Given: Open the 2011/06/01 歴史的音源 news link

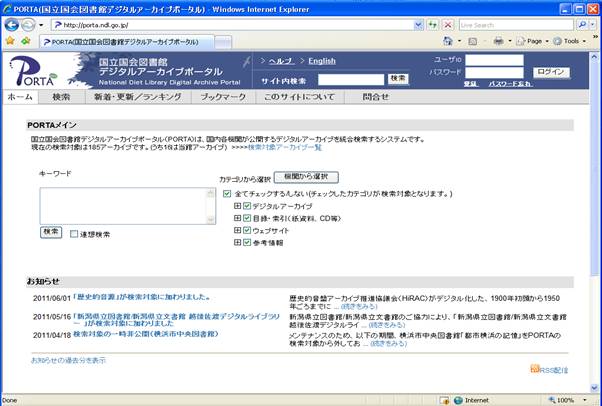Looking at the screenshot, I should pos(142,297).
